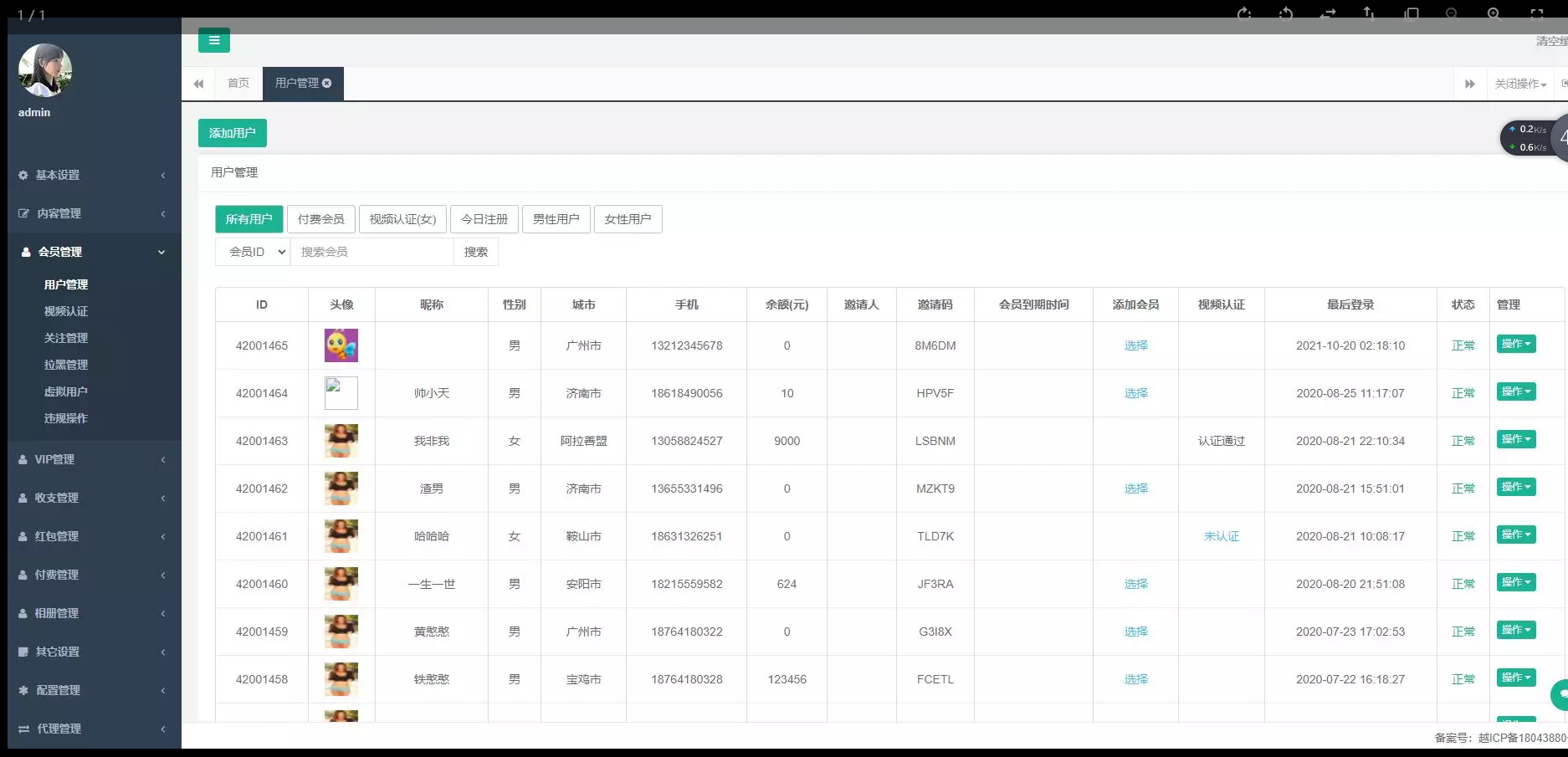Switch to the 首页 tab
The image size is (1568, 757).
[238, 83]
